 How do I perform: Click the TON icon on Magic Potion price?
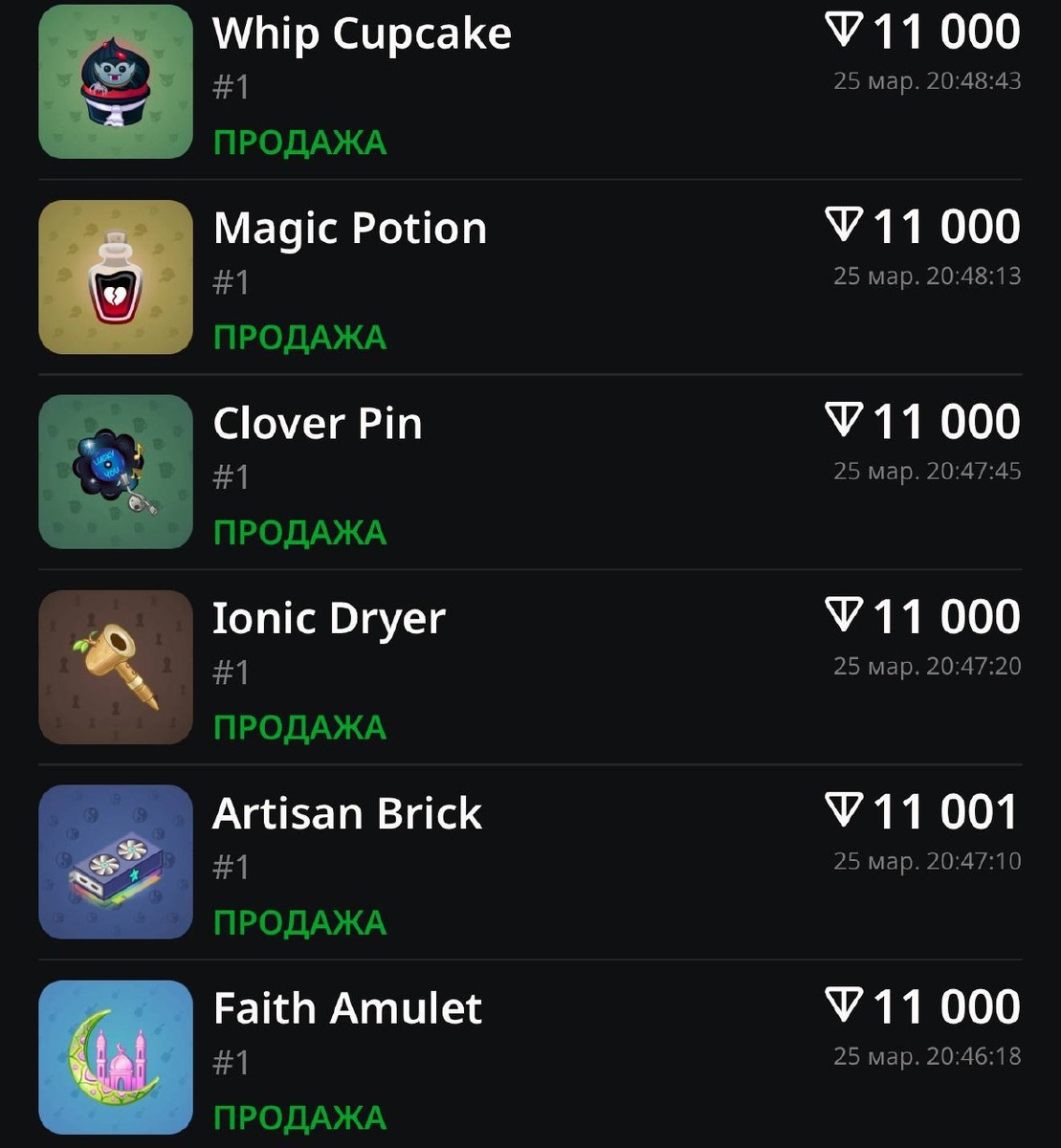point(844,226)
